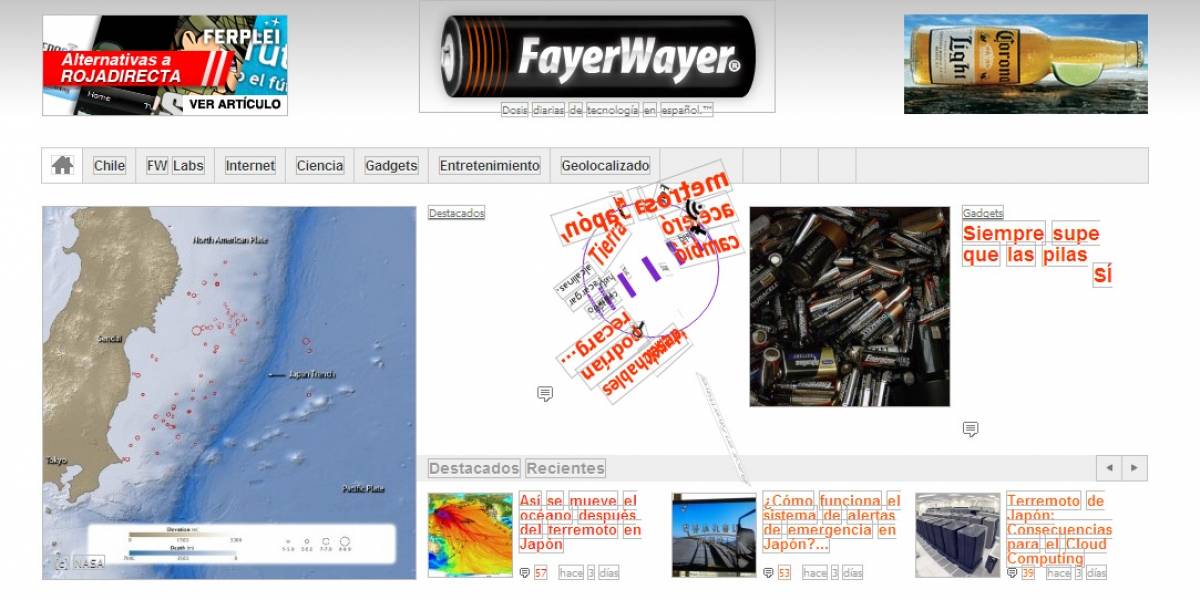
Task: Click comment bubble icon next to 53
Action: (x=768, y=573)
